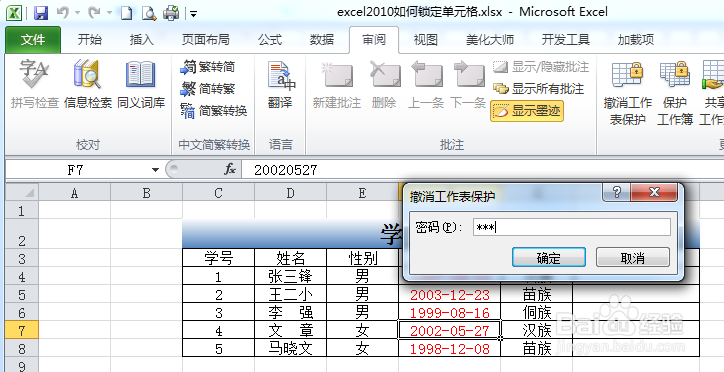Click the fx insert function button
The width and height of the screenshot is (724, 372).
(x=229, y=170)
